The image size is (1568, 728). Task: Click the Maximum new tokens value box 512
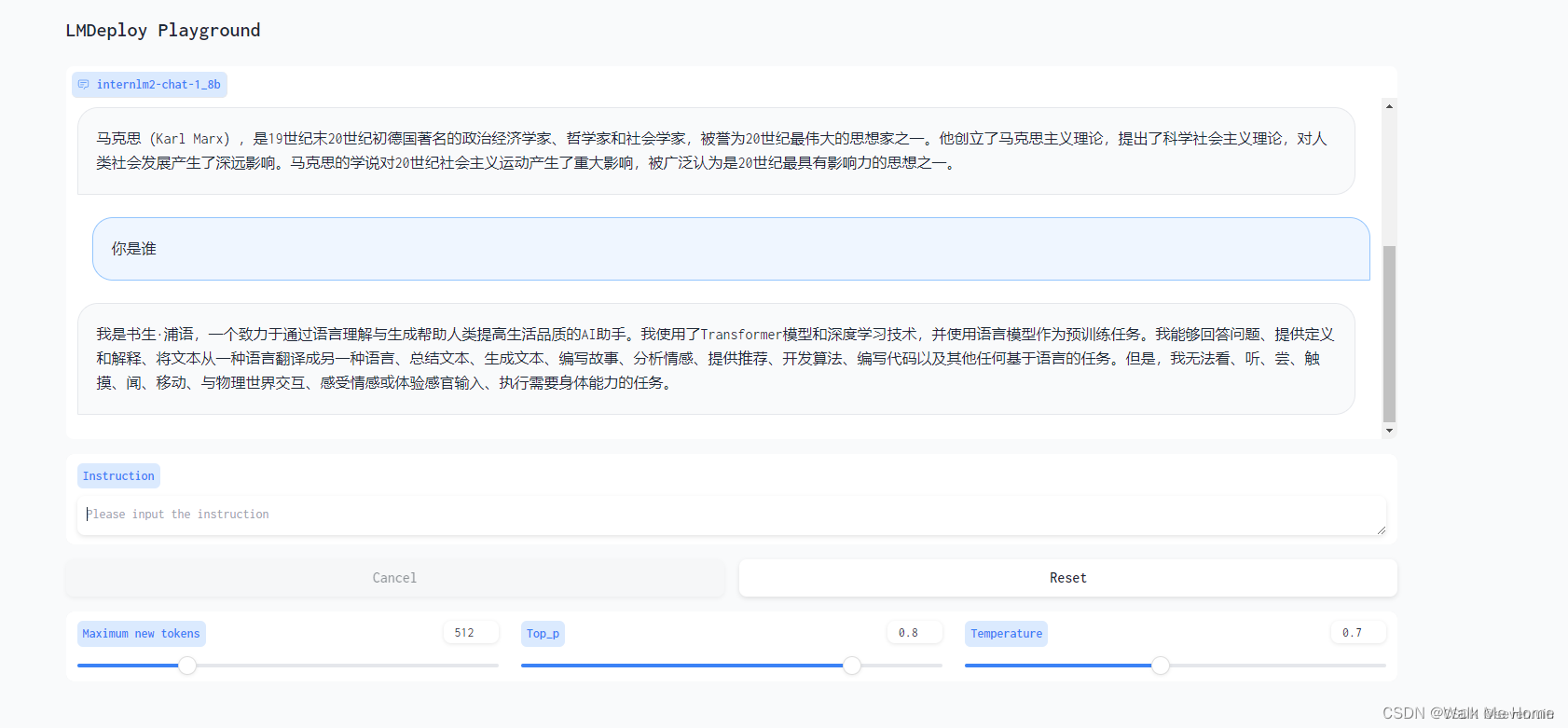click(x=471, y=633)
